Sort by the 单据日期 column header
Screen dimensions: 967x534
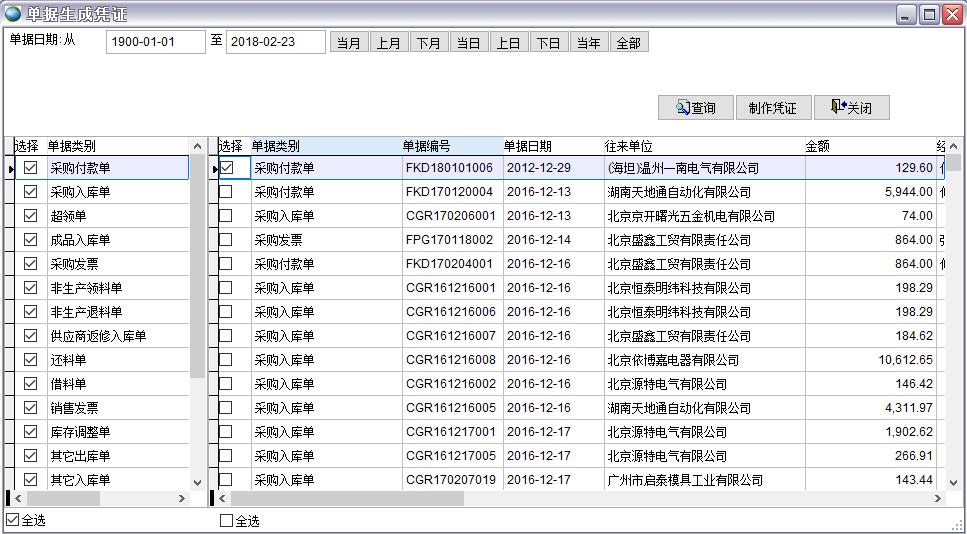pyautogui.click(x=528, y=146)
